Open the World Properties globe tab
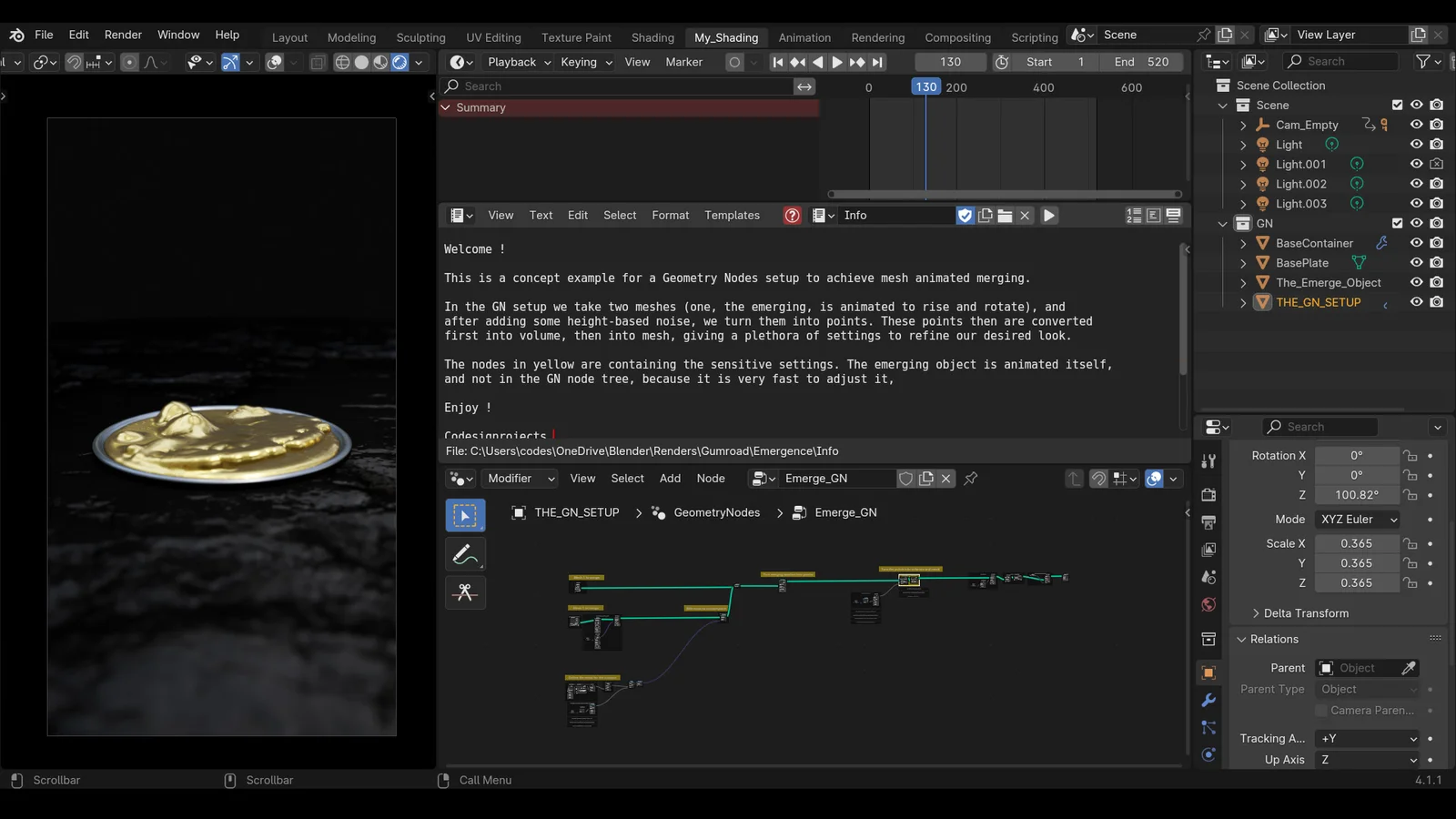The width and height of the screenshot is (1456, 819). (1208, 604)
